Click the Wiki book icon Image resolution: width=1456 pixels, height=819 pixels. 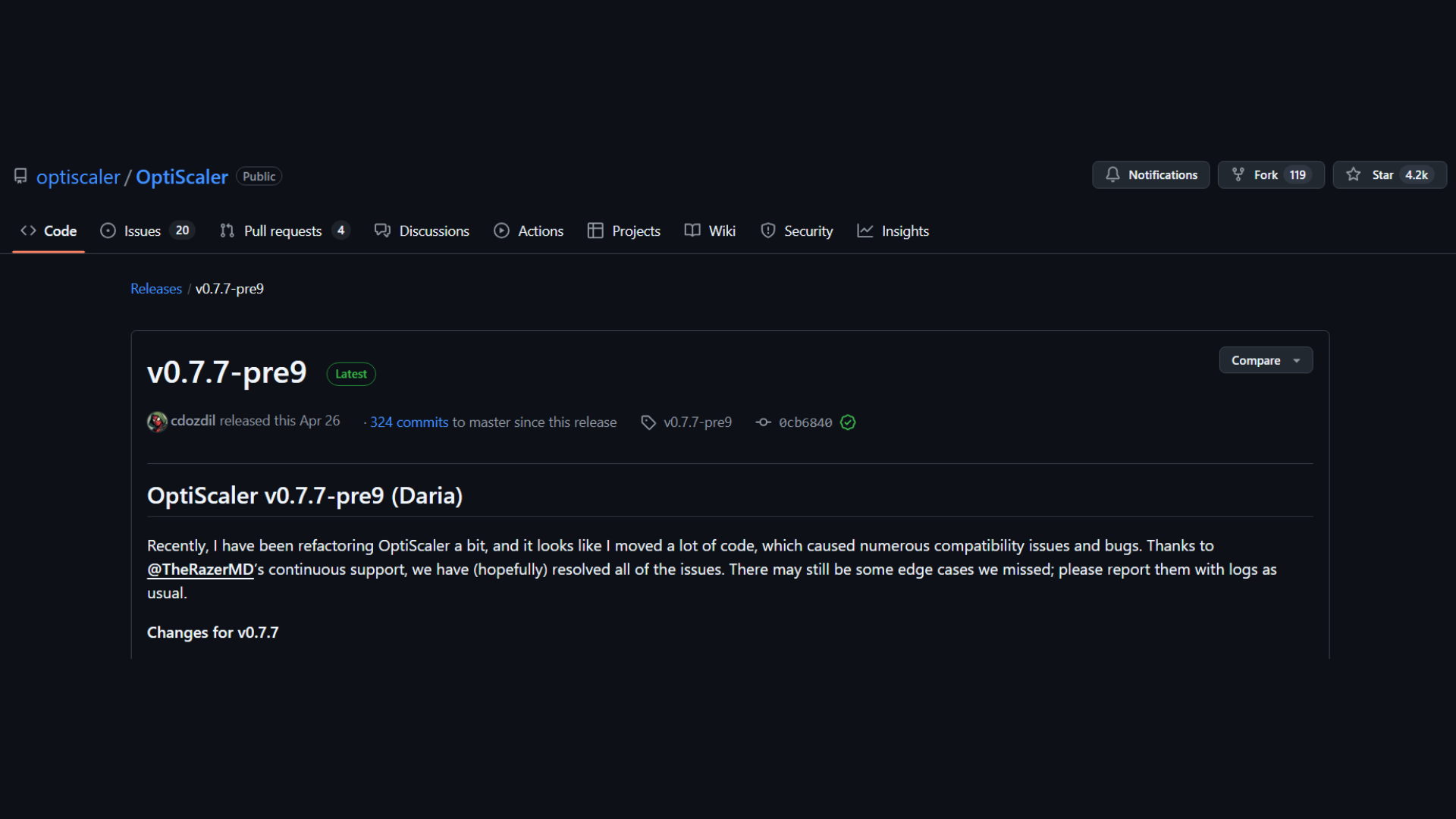(692, 231)
